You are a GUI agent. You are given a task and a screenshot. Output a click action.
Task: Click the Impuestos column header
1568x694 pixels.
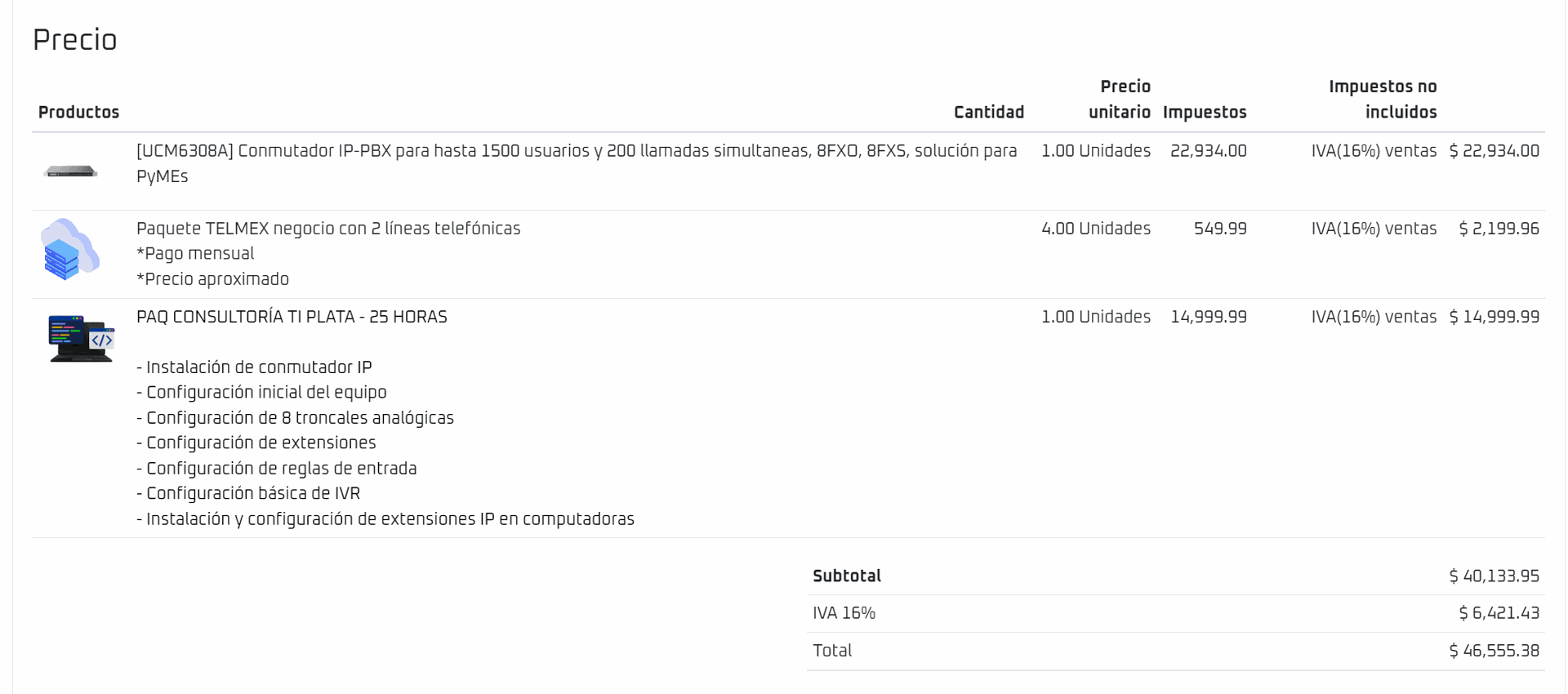click(x=1204, y=112)
